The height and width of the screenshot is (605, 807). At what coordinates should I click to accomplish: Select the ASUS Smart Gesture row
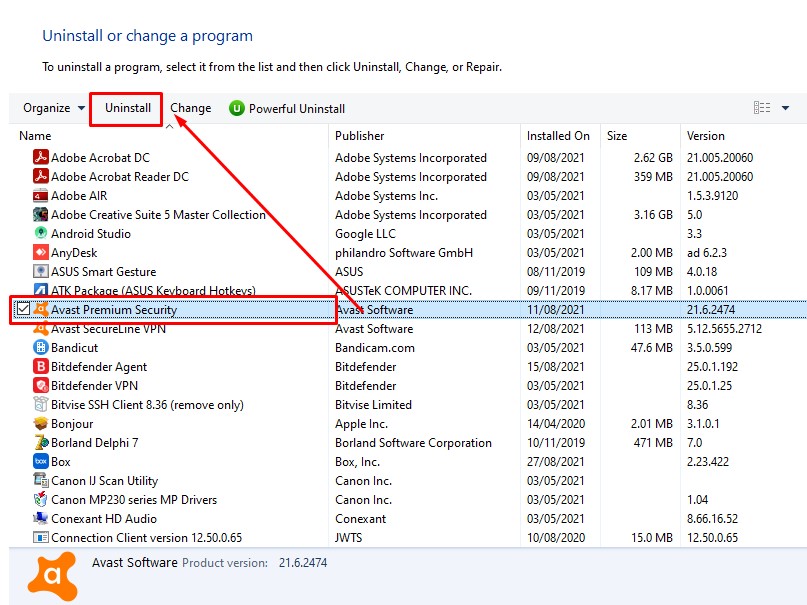coord(408,272)
